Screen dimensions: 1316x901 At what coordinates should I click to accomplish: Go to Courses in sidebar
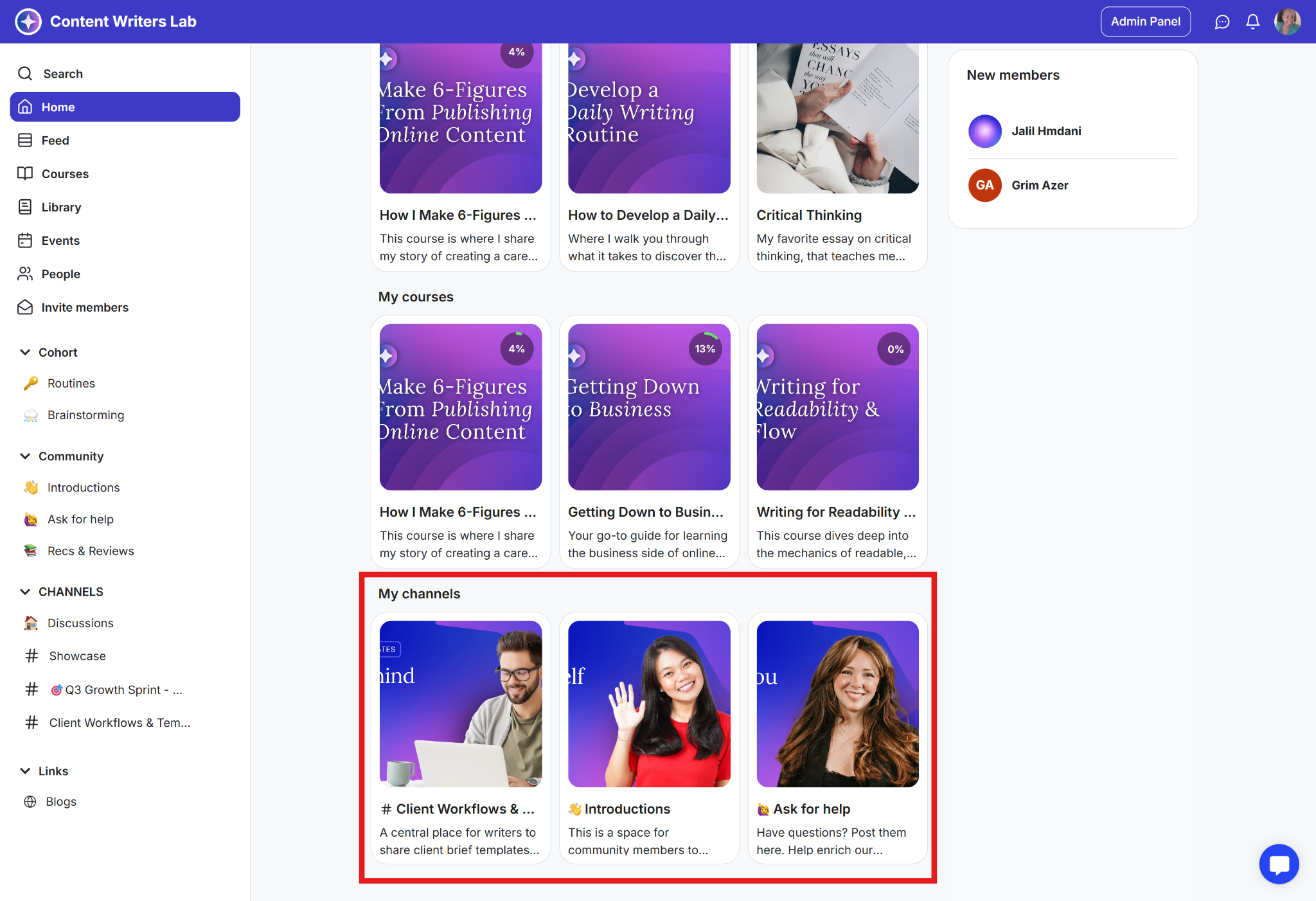65,174
